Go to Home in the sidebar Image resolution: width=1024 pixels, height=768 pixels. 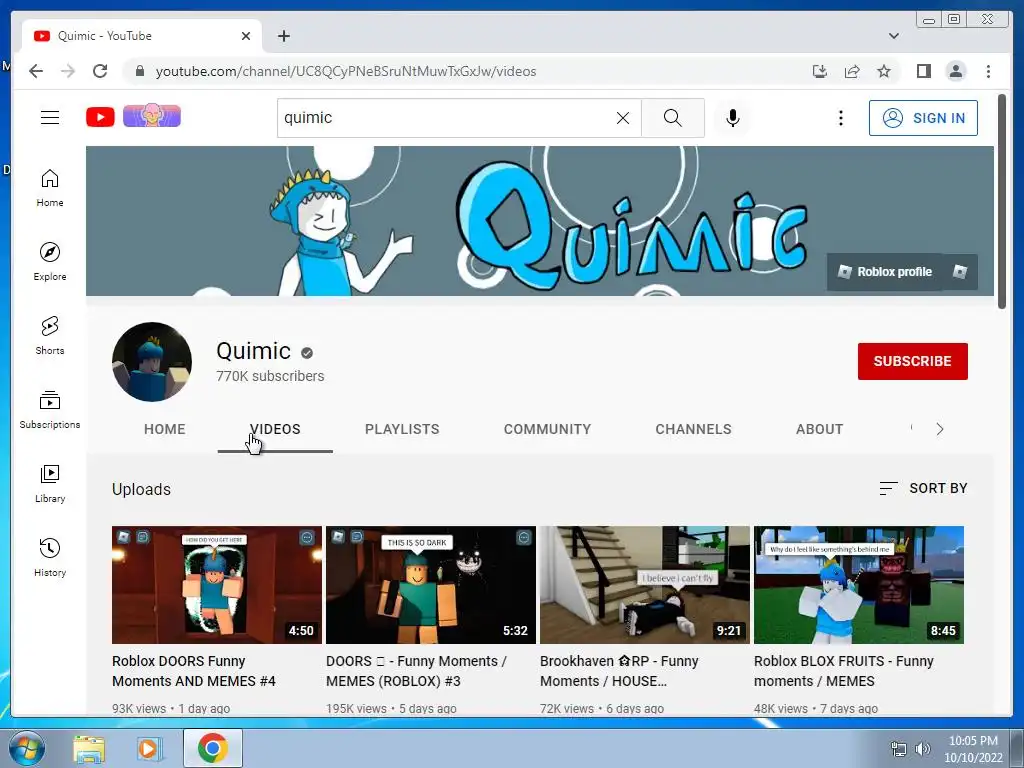click(x=50, y=188)
